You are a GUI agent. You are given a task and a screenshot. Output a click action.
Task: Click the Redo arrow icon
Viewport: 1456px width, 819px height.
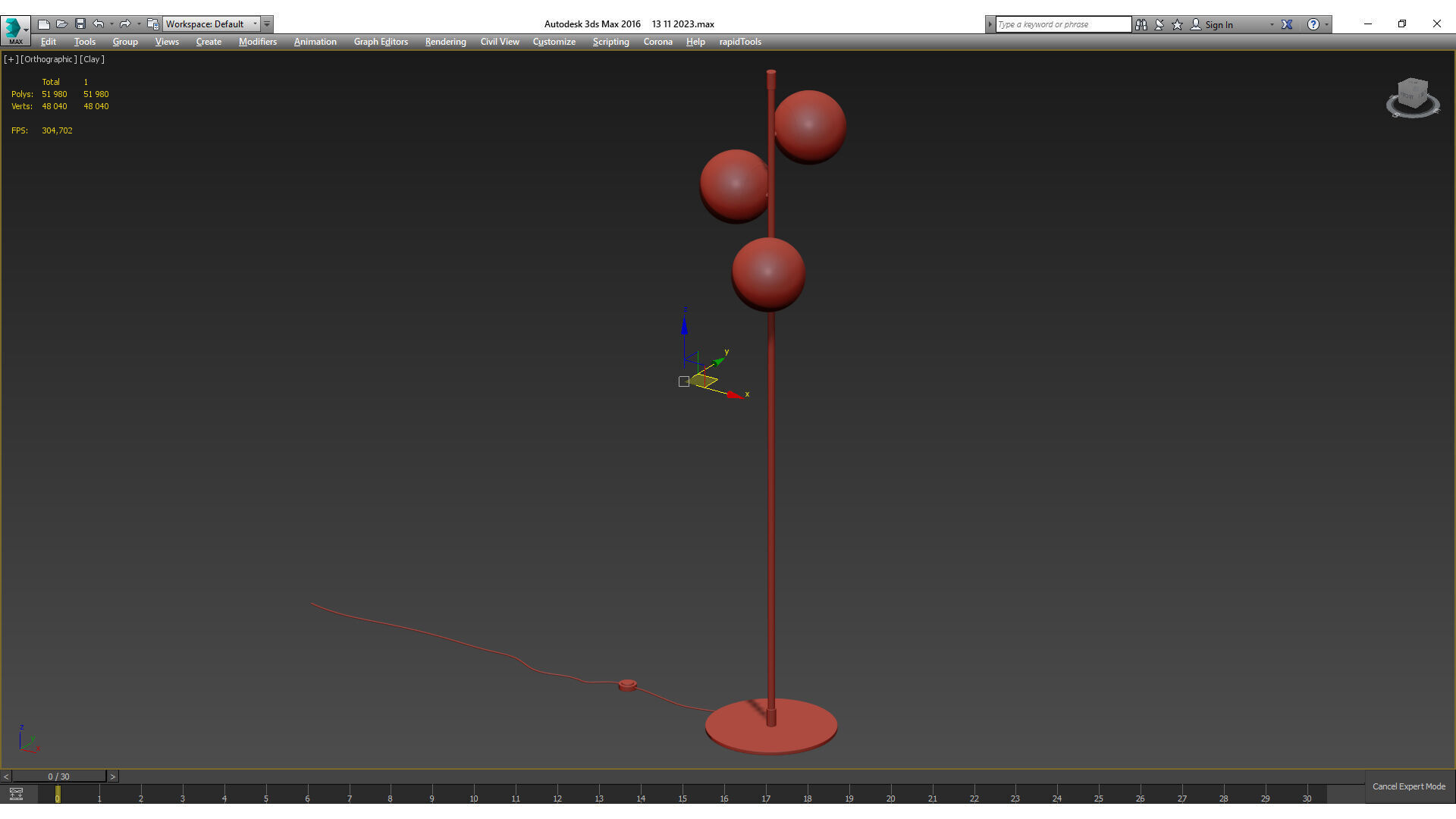pos(125,24)
